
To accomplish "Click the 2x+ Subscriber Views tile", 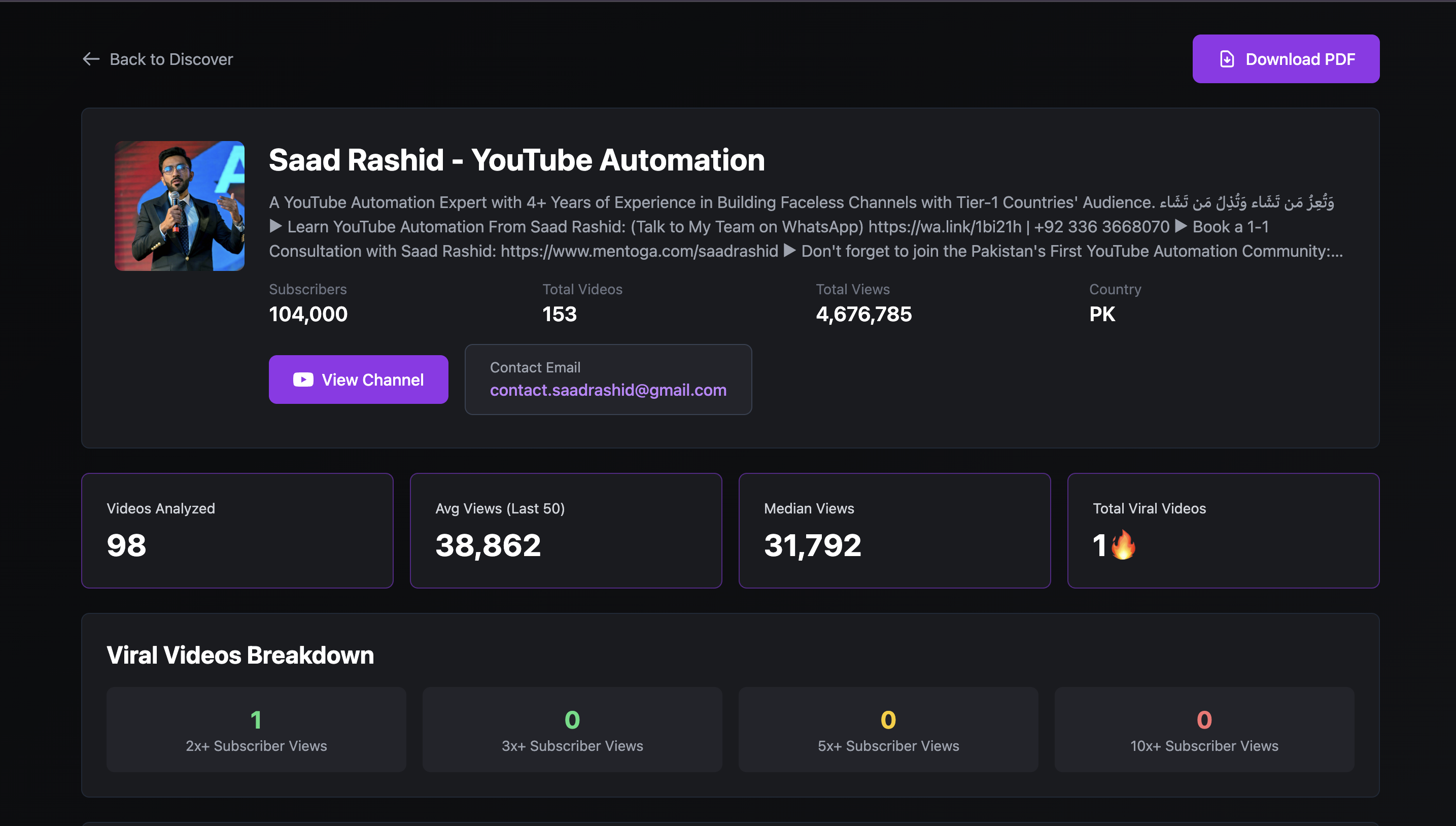I will [x=256, y=730].
